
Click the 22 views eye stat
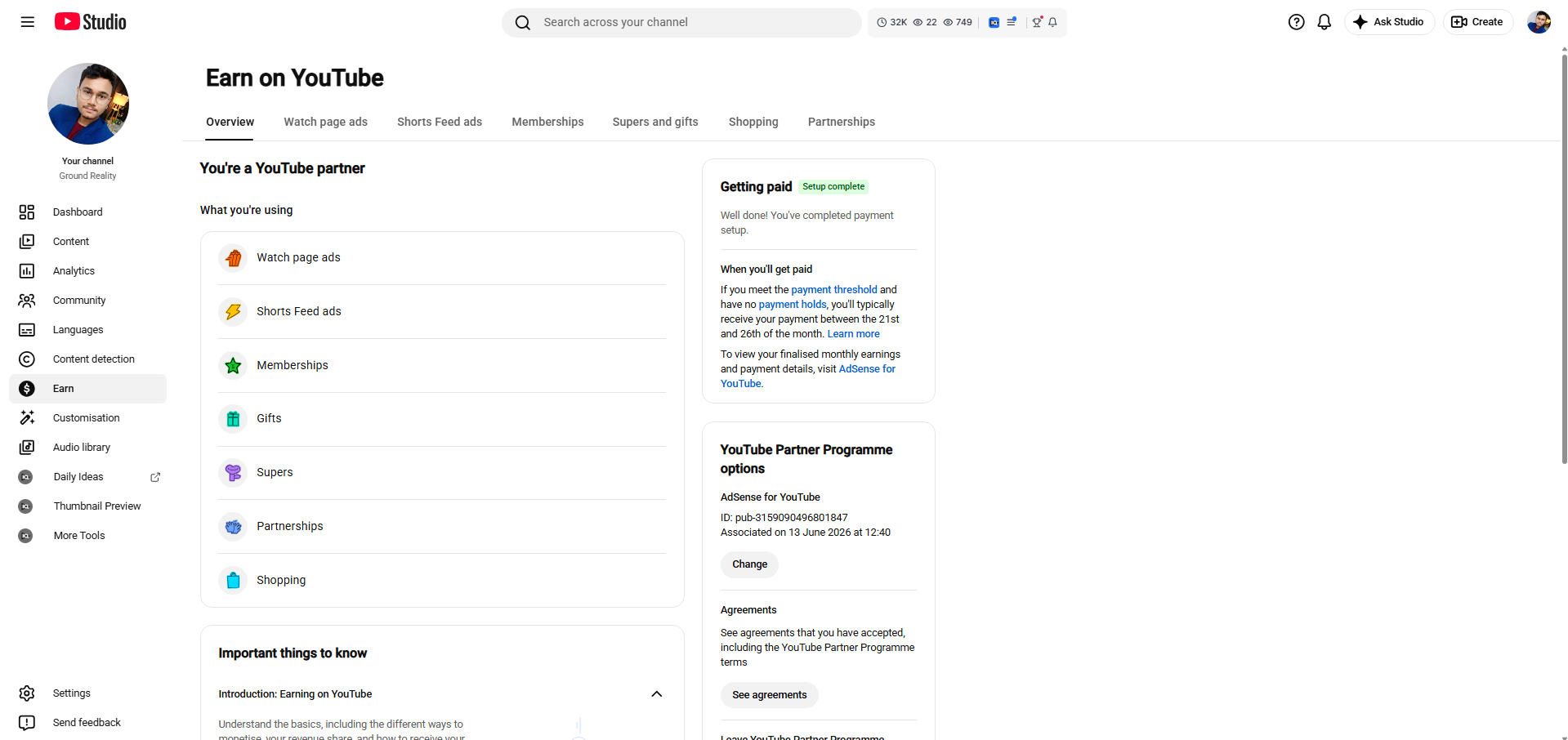(925, 22)
